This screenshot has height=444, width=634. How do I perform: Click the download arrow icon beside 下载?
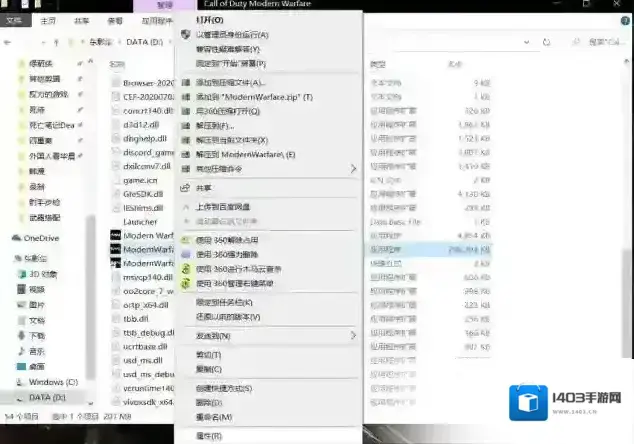click(21, 336)
